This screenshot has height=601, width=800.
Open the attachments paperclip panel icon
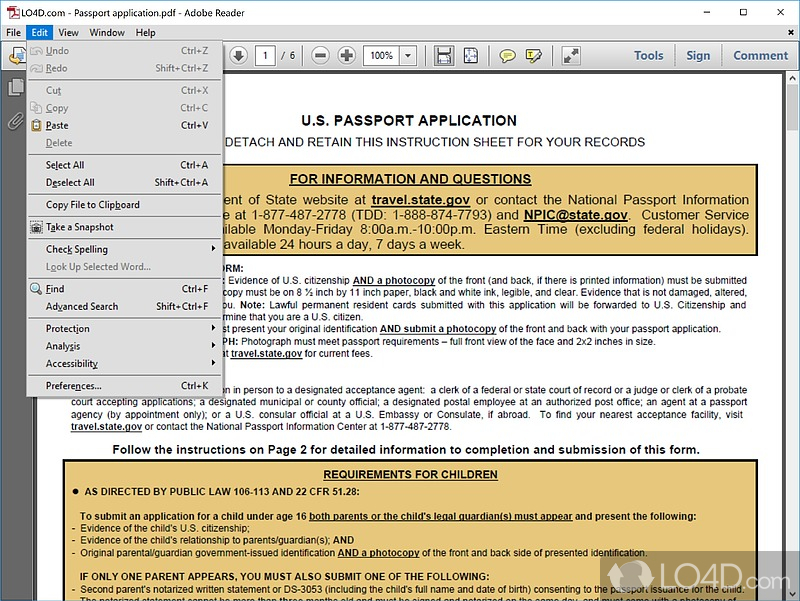tap(16, 121)
